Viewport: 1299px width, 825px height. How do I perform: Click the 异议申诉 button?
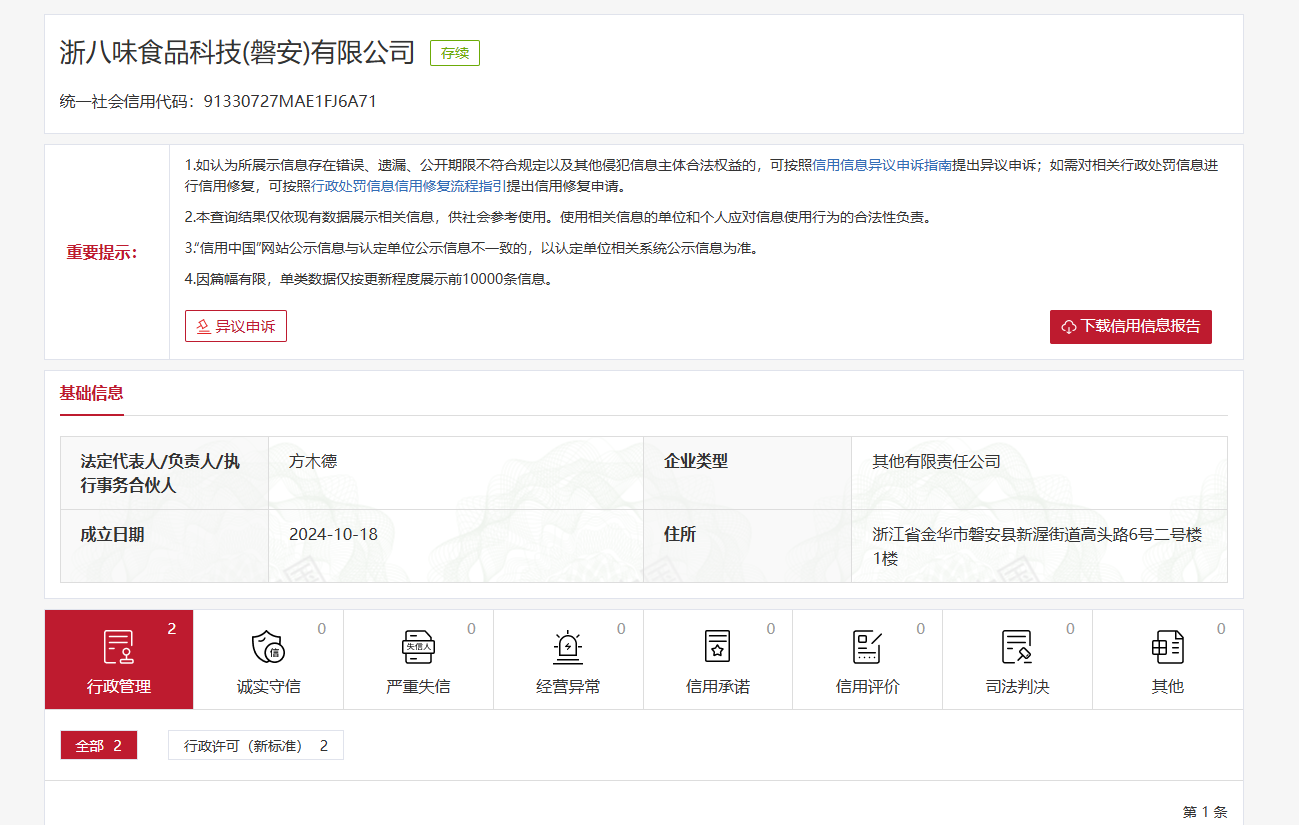coord(236,326)
